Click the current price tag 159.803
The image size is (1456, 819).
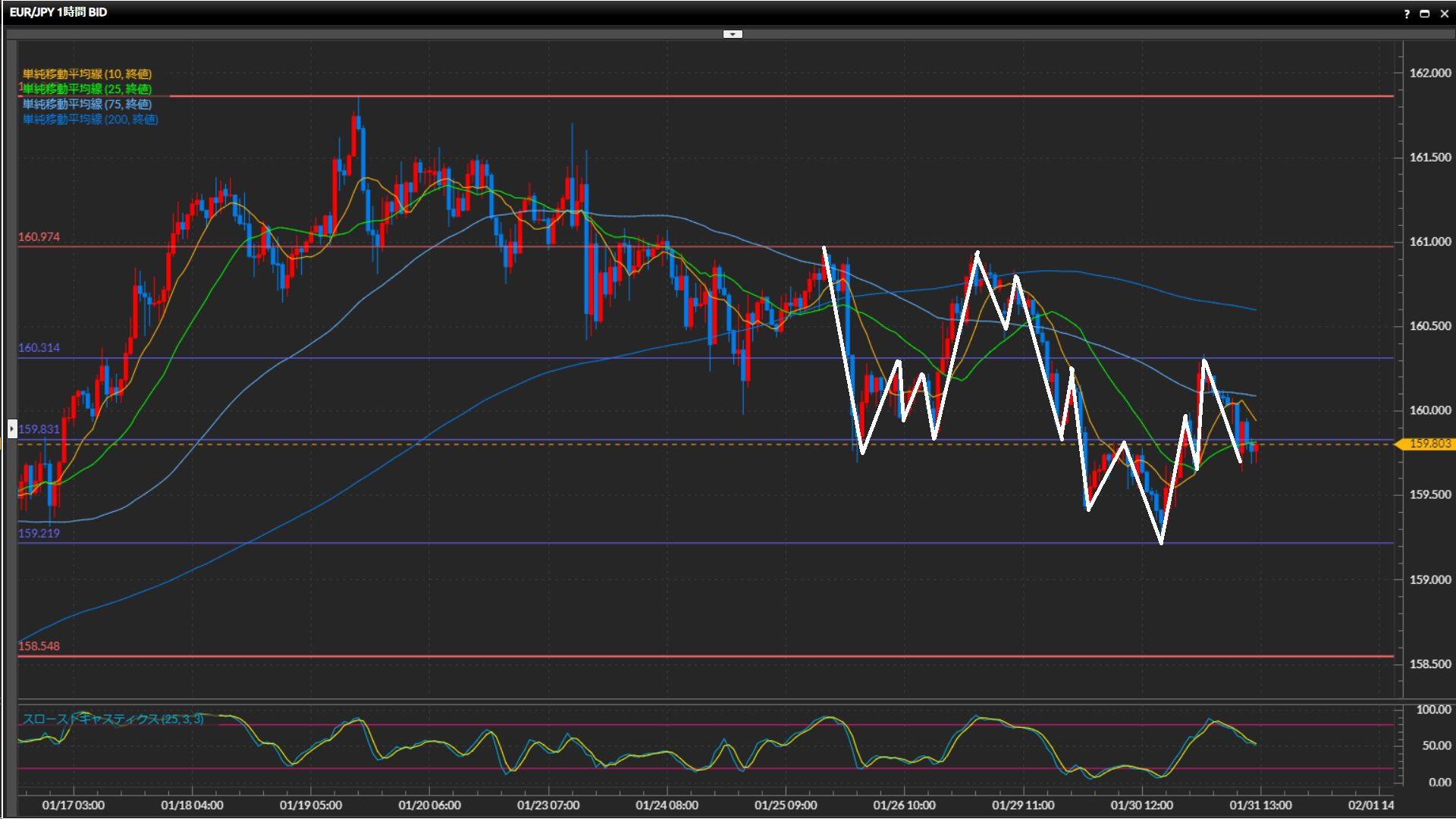(1429, 444)
